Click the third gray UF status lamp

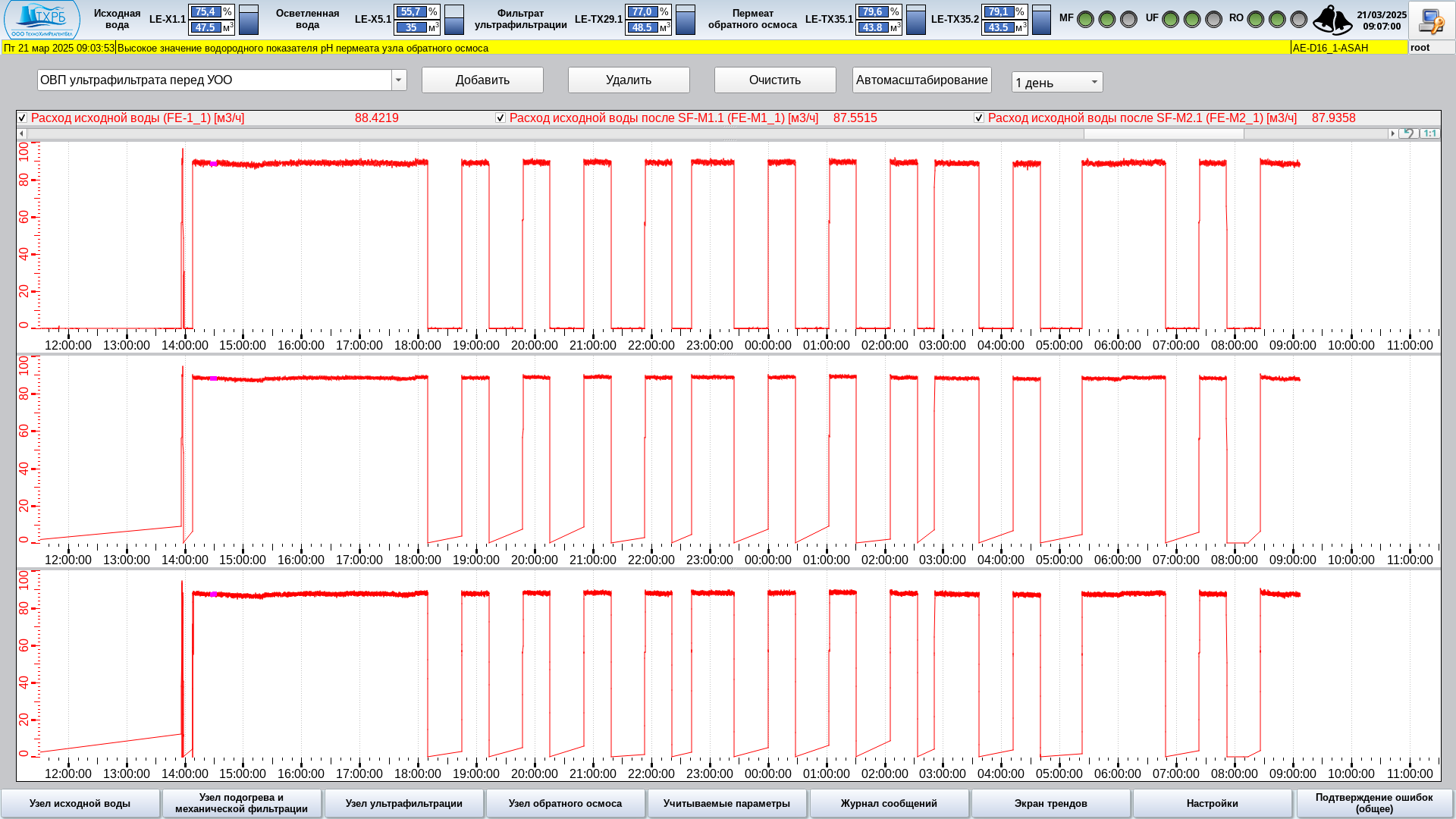(1215, 18)
